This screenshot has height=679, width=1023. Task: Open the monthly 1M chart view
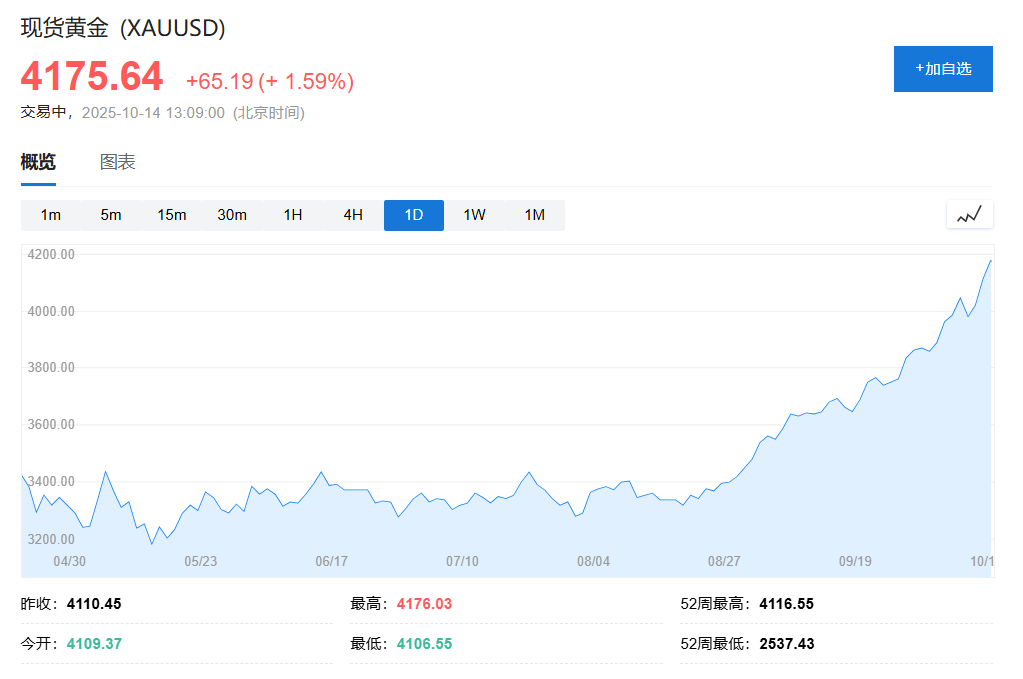pyautogui.click(x=533, y=214)
